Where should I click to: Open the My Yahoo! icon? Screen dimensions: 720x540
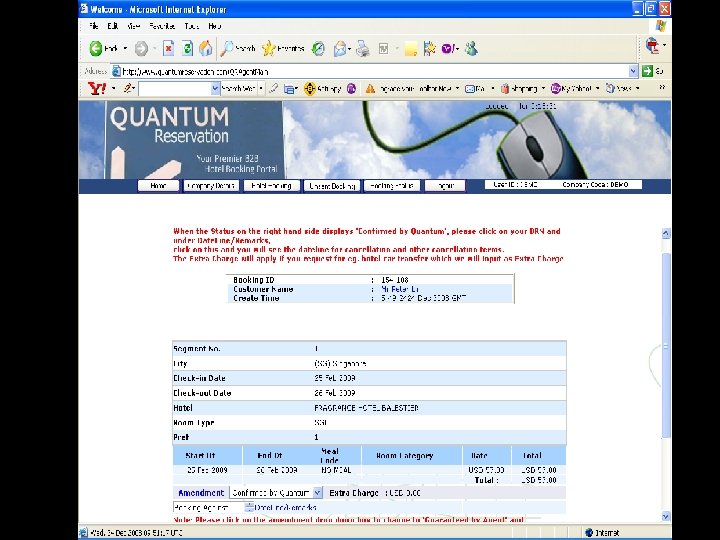[556, 88]
